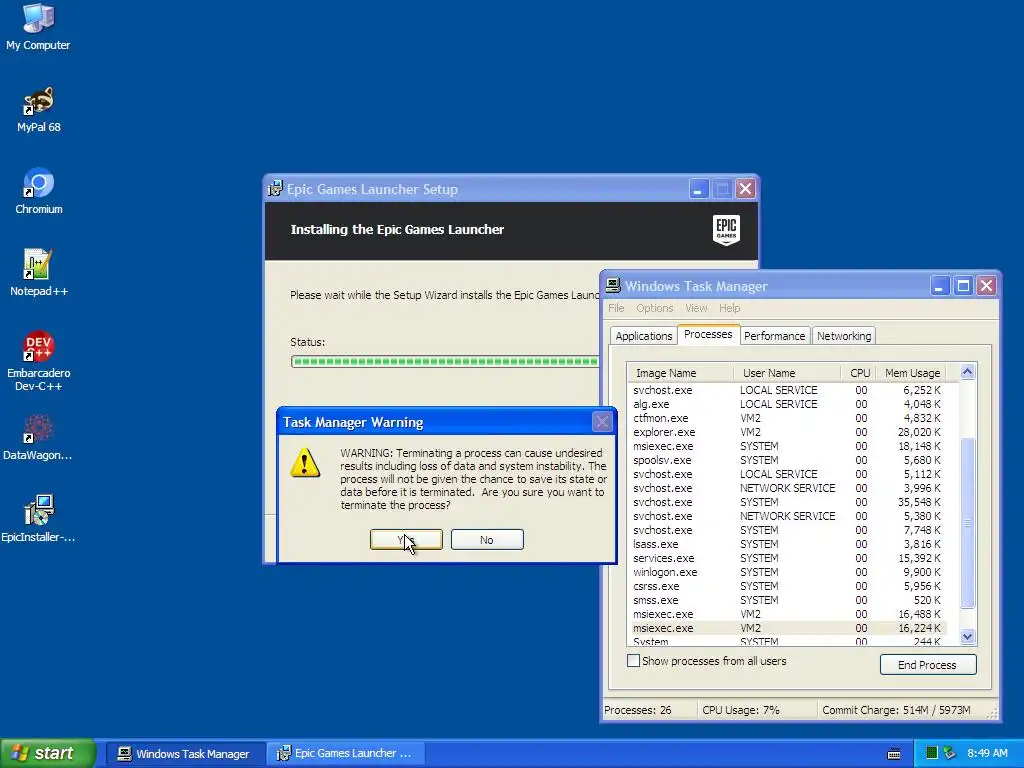Activate Windows Task Manager taskbar button
Image resolution: width=1024 pixels, height=768 pixels.
point(185,754)
